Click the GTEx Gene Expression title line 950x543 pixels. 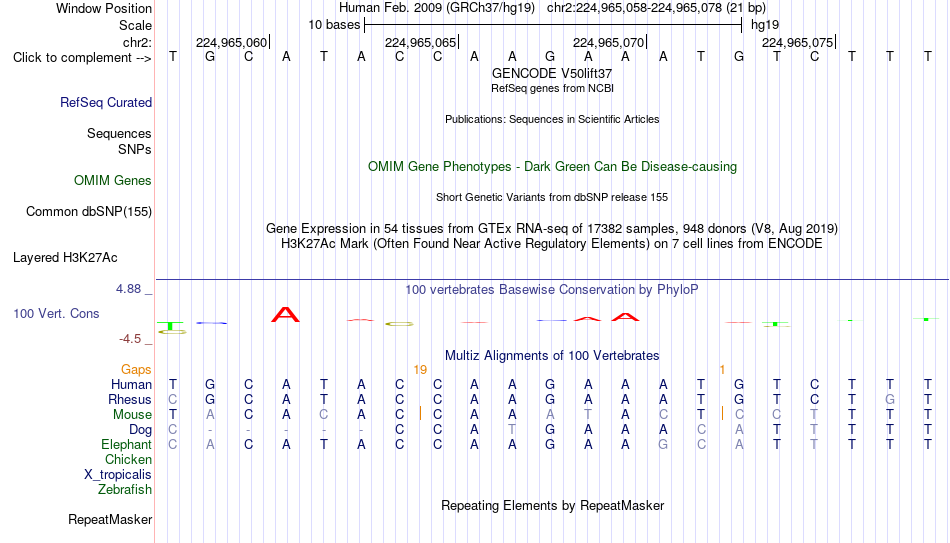[x=552, y=228]
